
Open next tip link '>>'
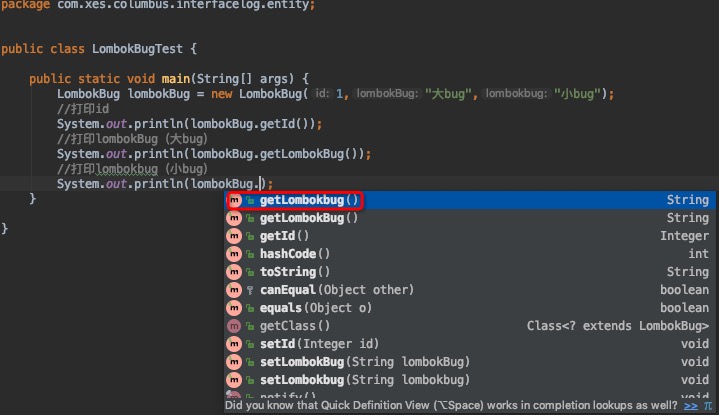coord(691,406)
